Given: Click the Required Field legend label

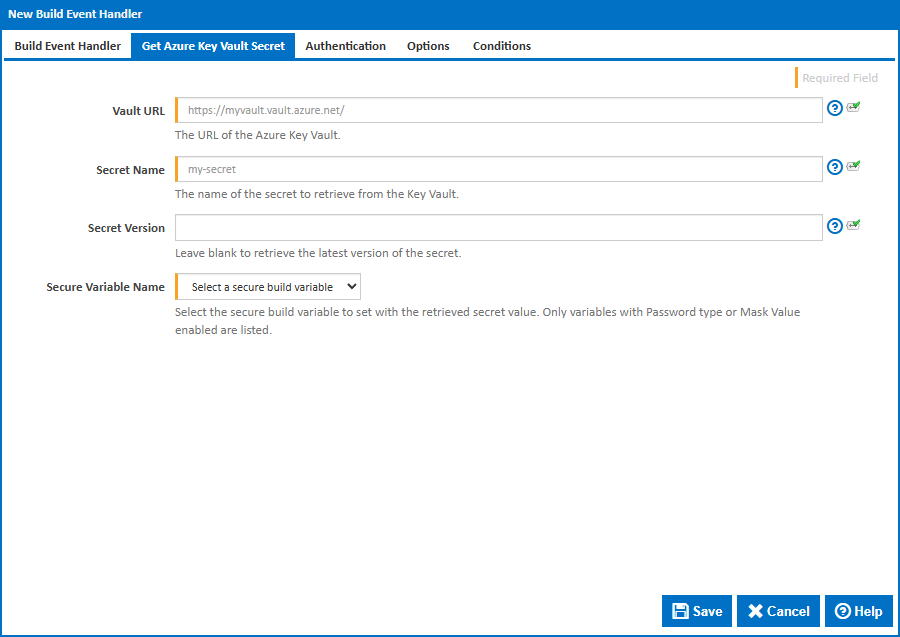Looking at the screenshot, I should pos(839,78).
